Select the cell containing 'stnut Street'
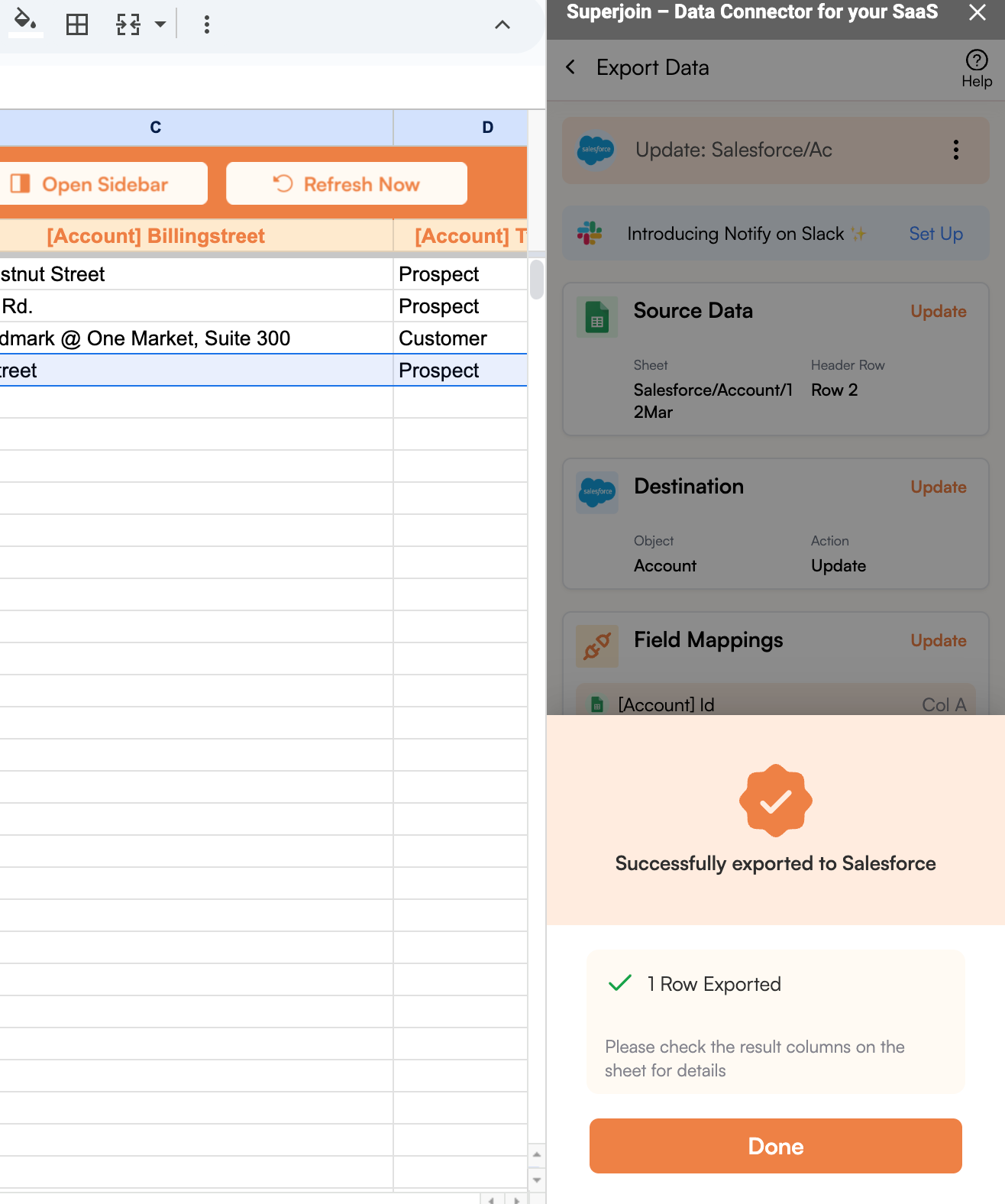This screenshot has height=1204, width=1005. 196,274
